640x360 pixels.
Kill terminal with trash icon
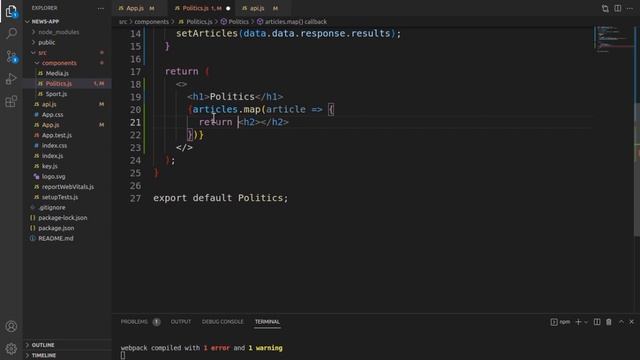pyautogui.click(x=609, y=322)
